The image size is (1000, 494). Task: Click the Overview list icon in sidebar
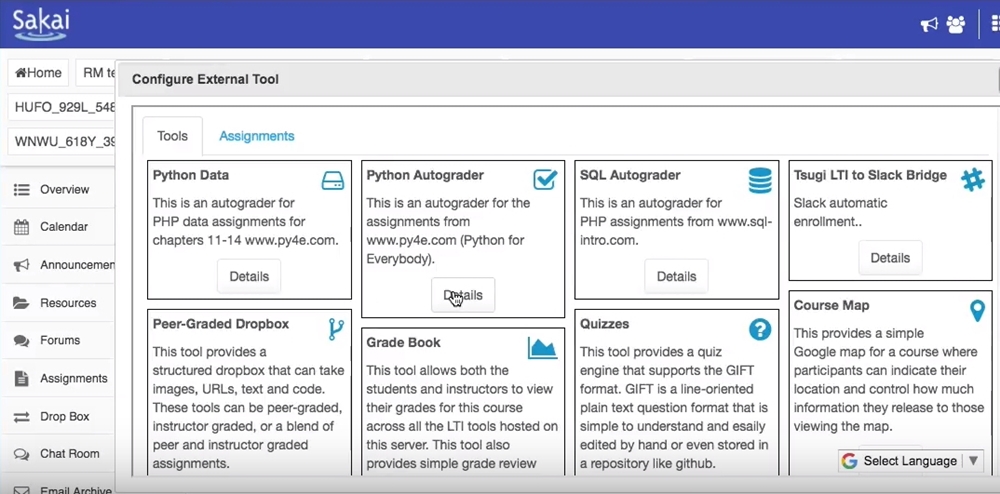coord(22,190)
